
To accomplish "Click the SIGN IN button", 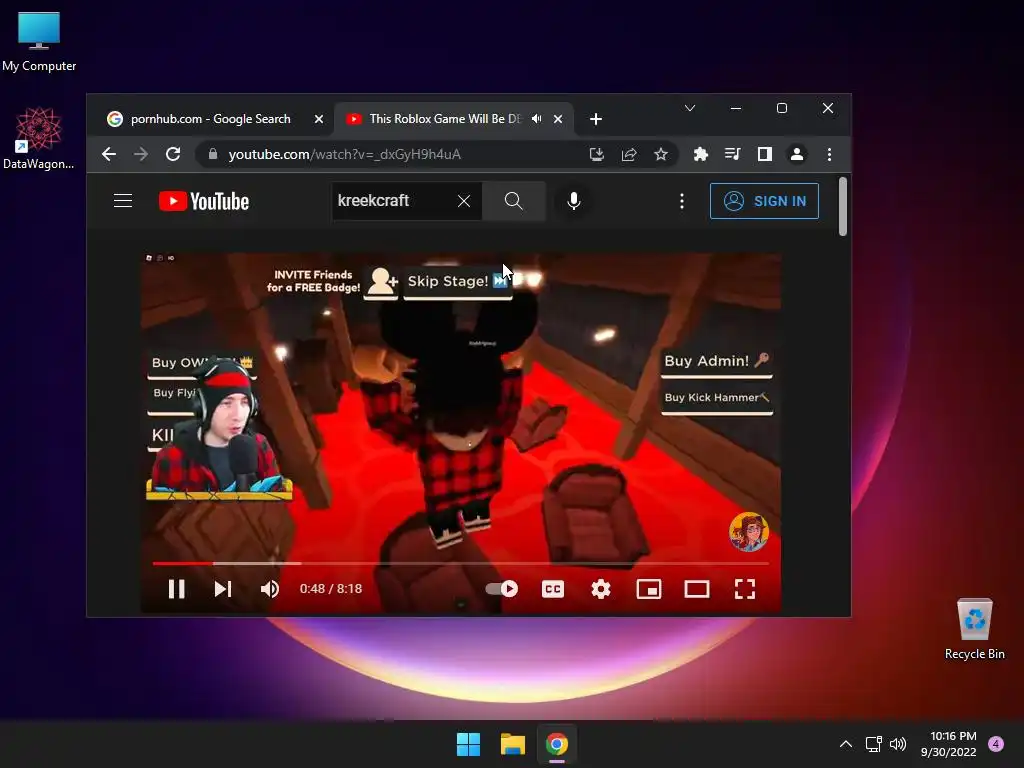I will pyautogui.click(x=764, y=201).
